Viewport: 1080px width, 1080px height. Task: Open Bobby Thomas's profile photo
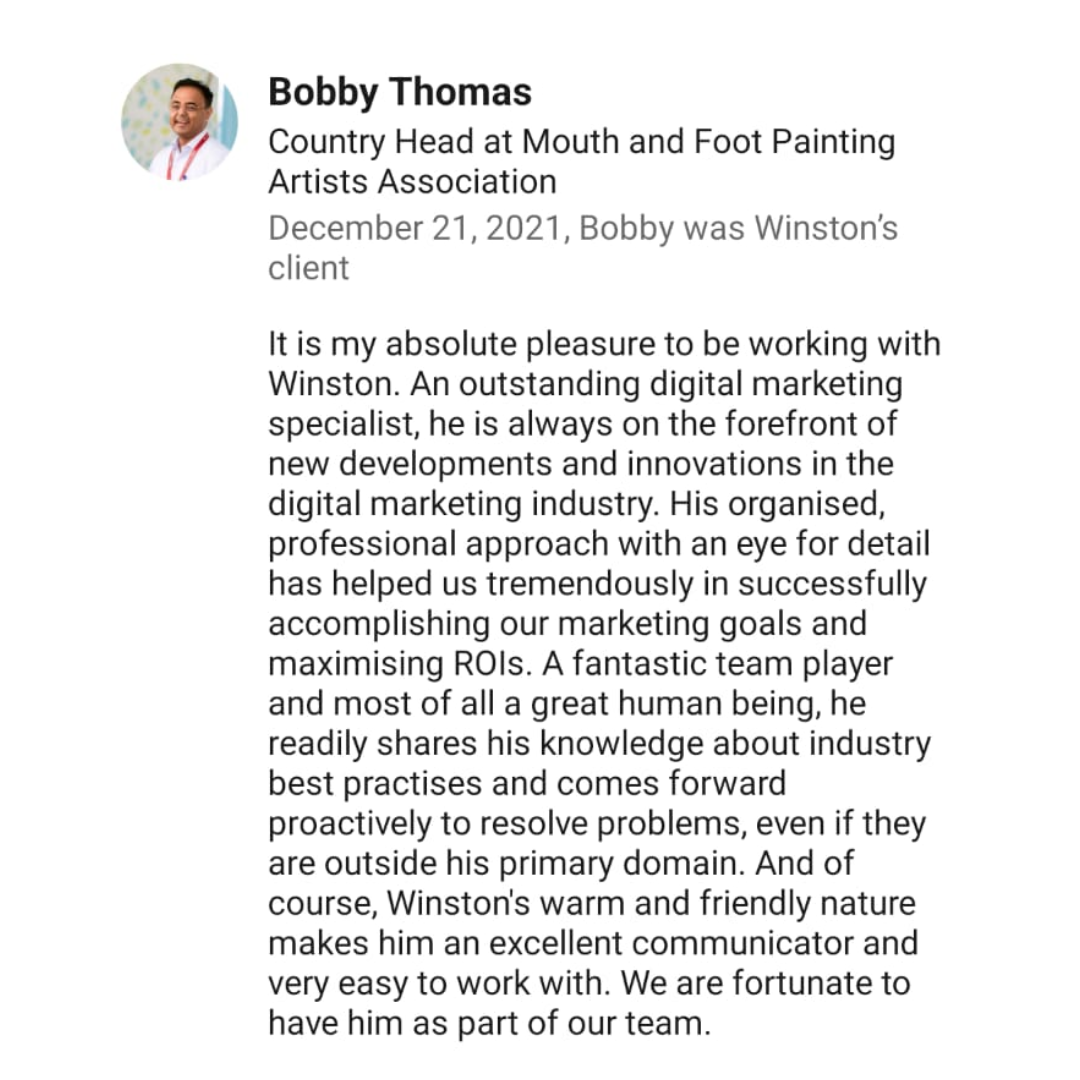coord(180,122)
